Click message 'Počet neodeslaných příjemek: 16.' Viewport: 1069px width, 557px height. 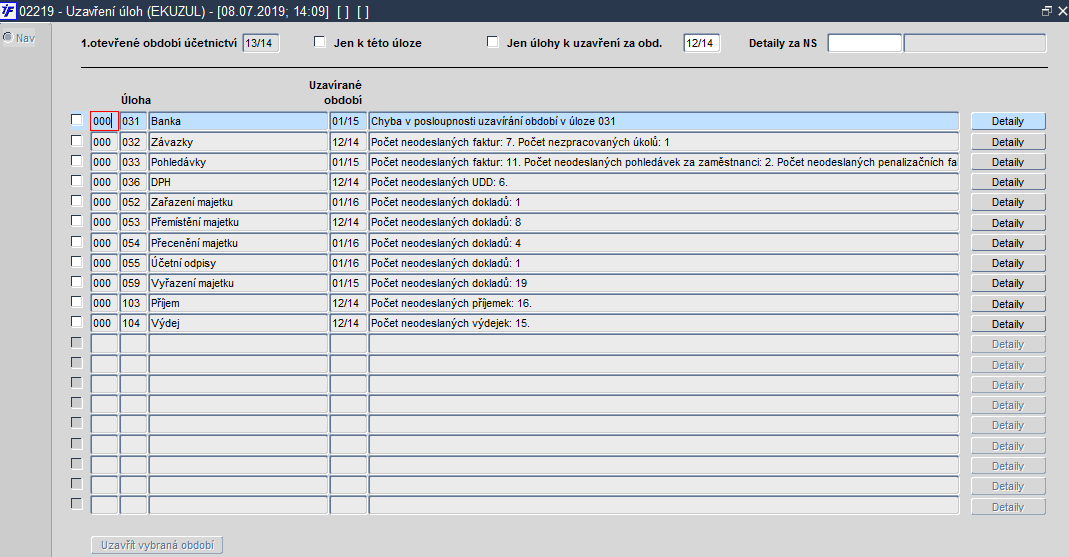point(663,303)
